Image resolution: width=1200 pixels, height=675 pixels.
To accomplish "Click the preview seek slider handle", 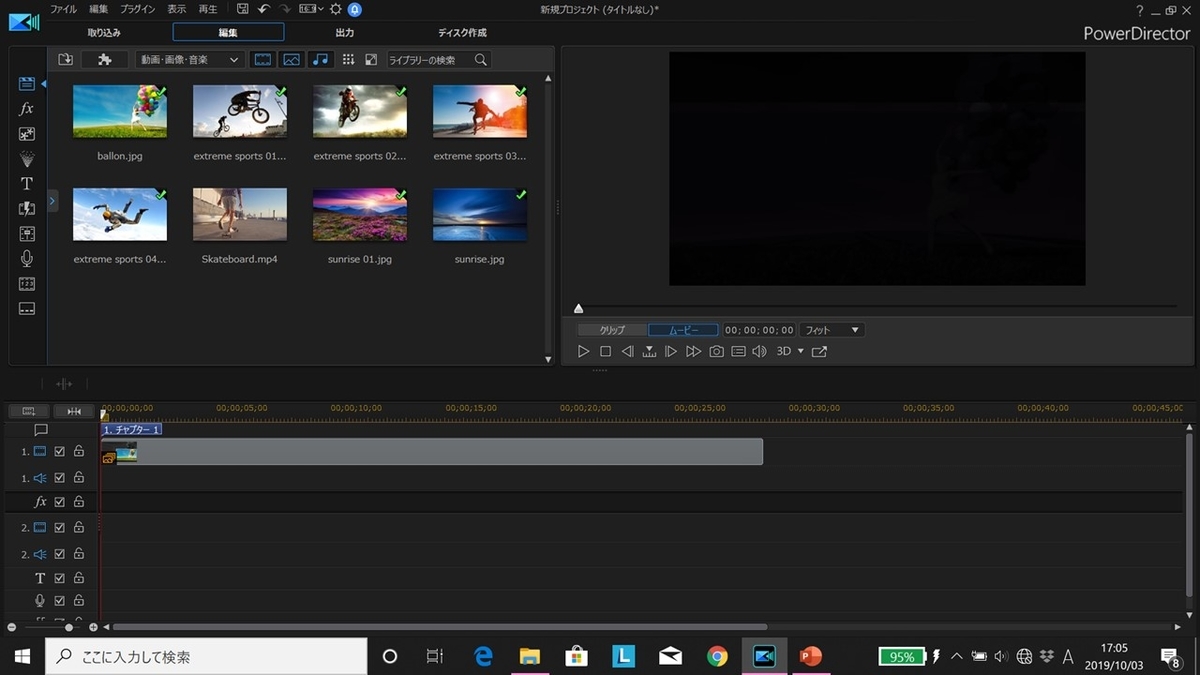I will coord(578,309).
